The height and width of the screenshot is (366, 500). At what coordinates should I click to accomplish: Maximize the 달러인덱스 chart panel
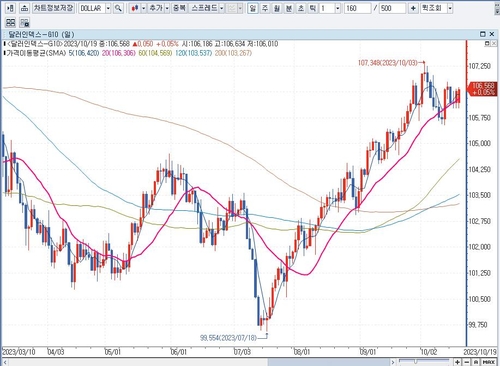[x=483, y=34]
